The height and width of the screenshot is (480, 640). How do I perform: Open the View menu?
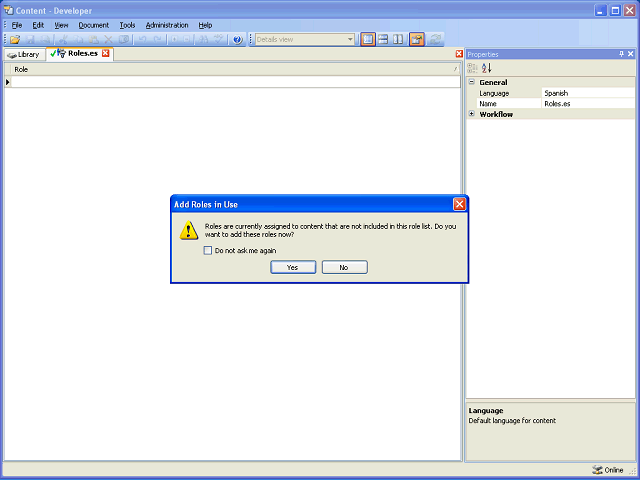[x=61, y=25]
